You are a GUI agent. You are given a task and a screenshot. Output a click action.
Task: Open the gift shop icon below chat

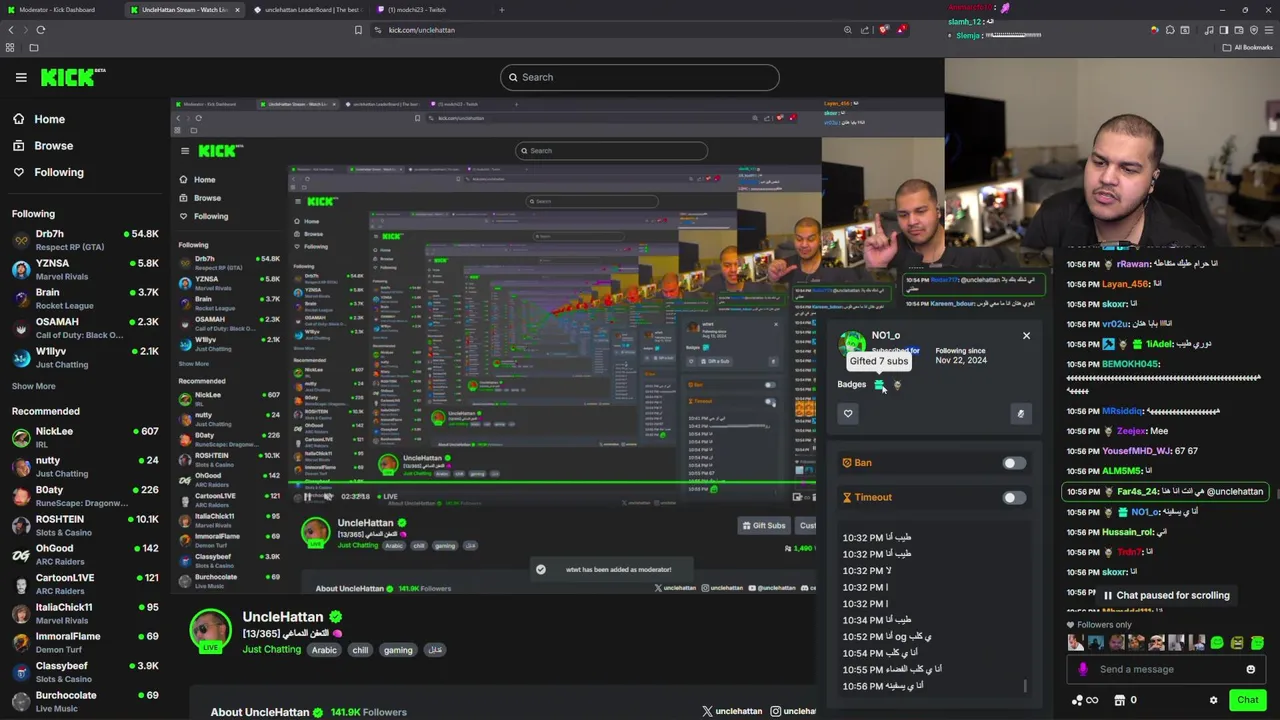coord(1120,701)
